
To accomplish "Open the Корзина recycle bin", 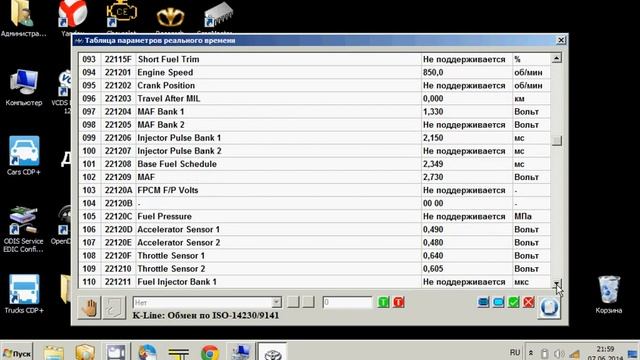I will [x=609, y=295].
